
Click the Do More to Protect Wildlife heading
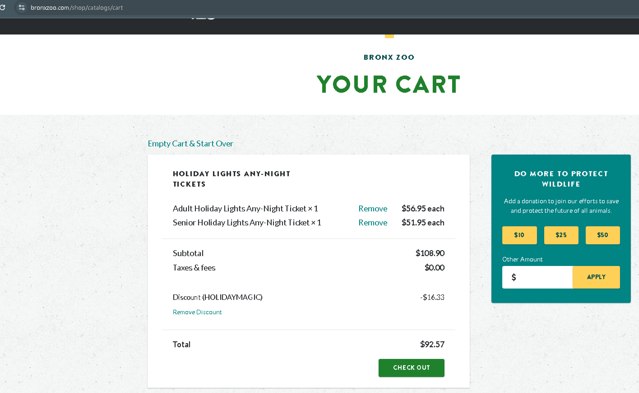tap(561, 179)
